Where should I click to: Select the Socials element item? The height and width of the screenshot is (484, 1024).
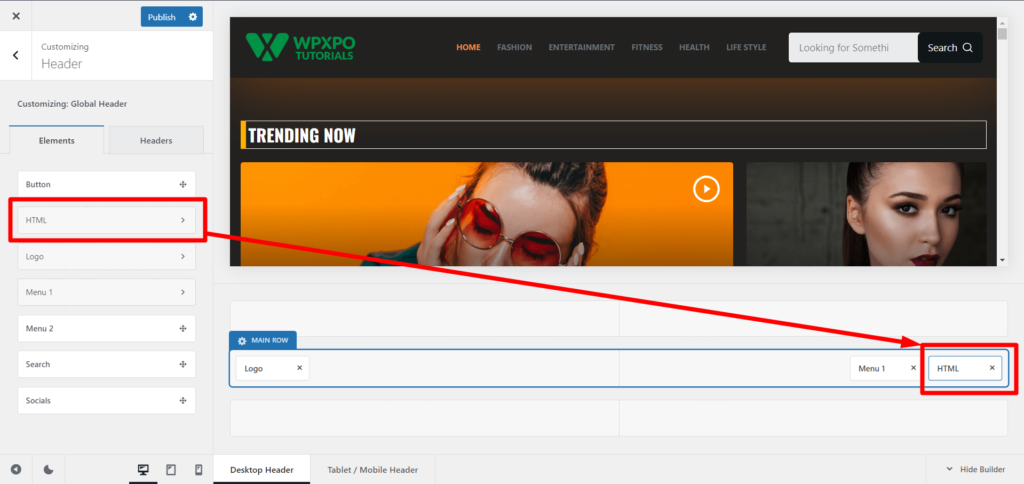coord(106,400)
